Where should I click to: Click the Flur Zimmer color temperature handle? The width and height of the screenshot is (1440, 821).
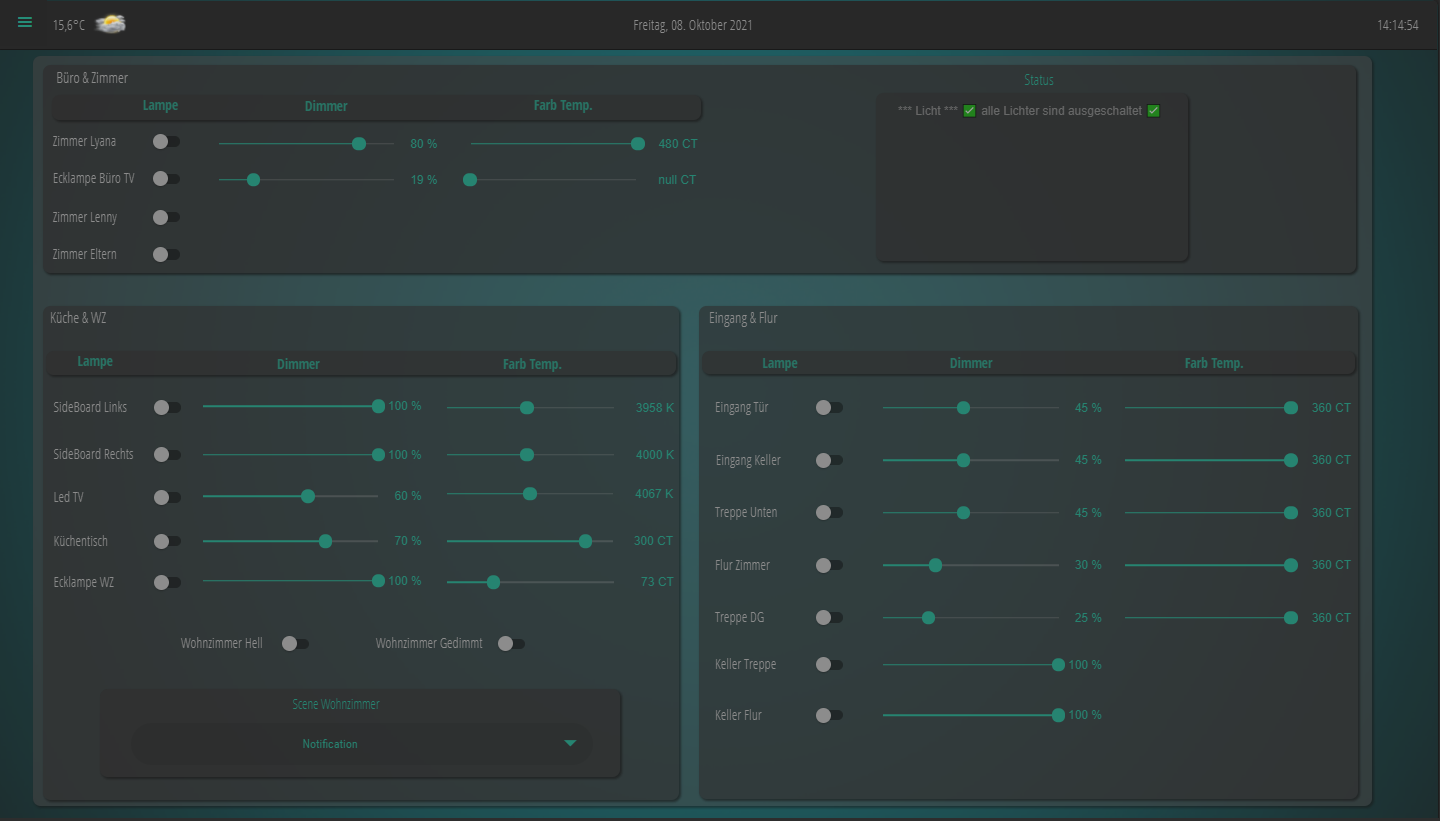tap(1291, 565)
